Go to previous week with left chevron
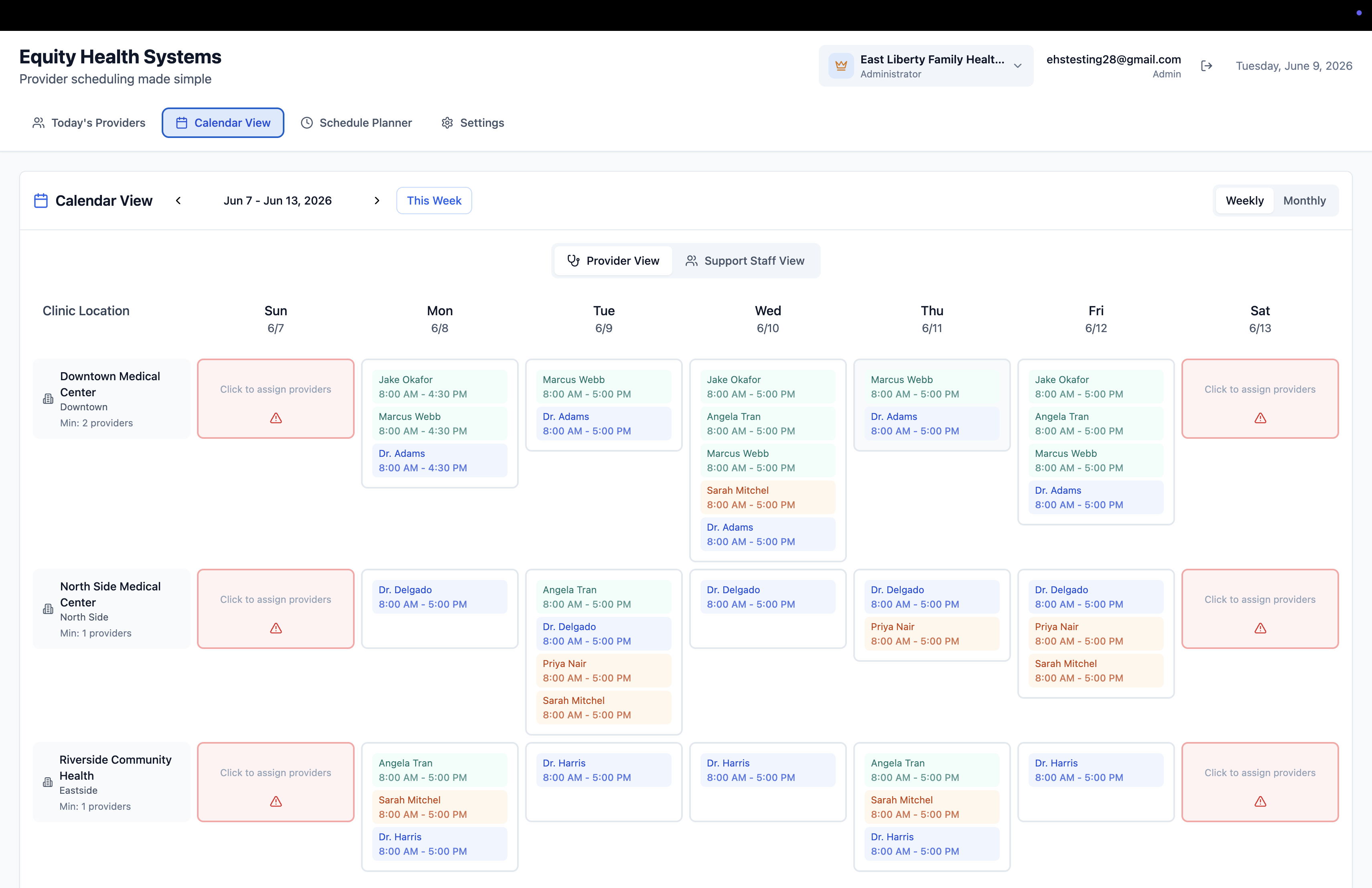This screenshot has width=1372, height=888. click(x=179, y=201)
